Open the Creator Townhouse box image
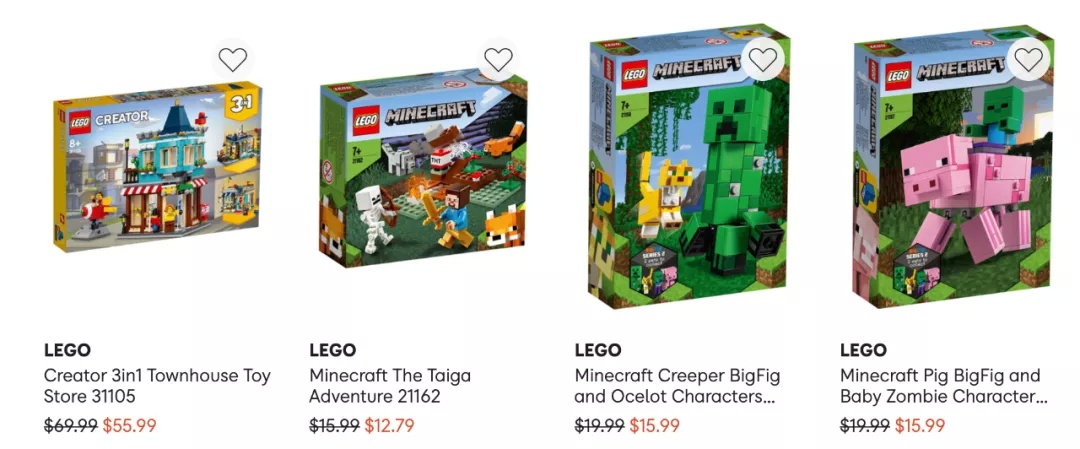This screenshot has height=449, width=1080. click(158, 167)
